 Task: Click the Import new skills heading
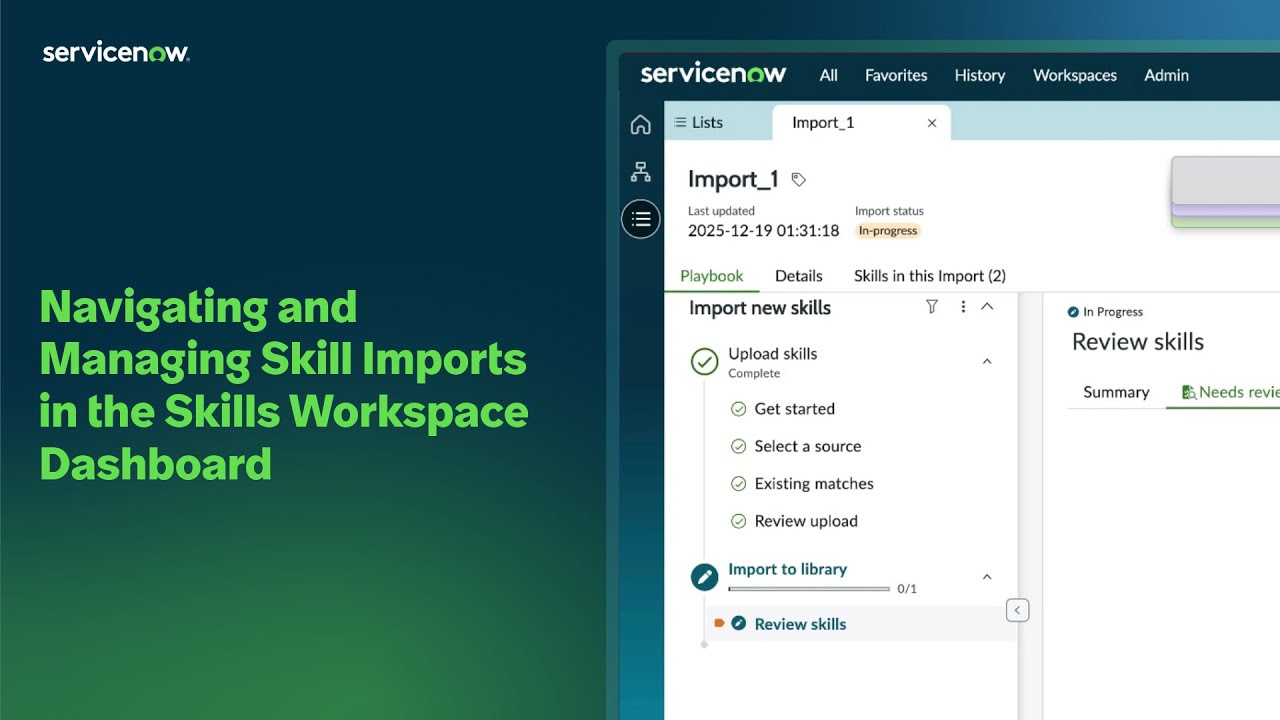click(x=760, y=308)
